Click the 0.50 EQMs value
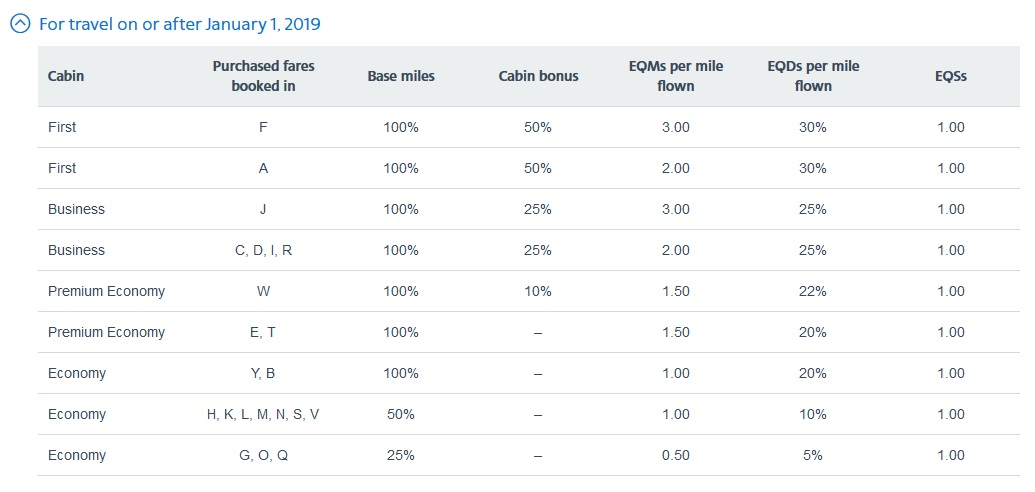The width and height of the screenshot is (1035, 492). tap(676, 455)
